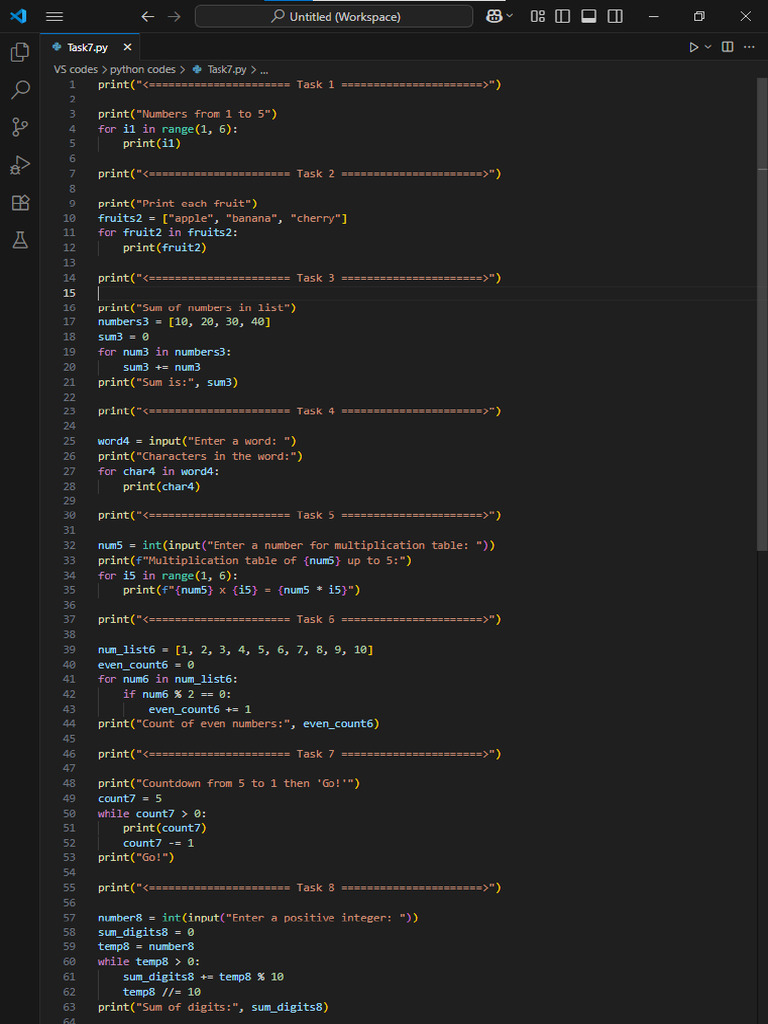Open the Explorer view in activity bar

click(20, 53)
